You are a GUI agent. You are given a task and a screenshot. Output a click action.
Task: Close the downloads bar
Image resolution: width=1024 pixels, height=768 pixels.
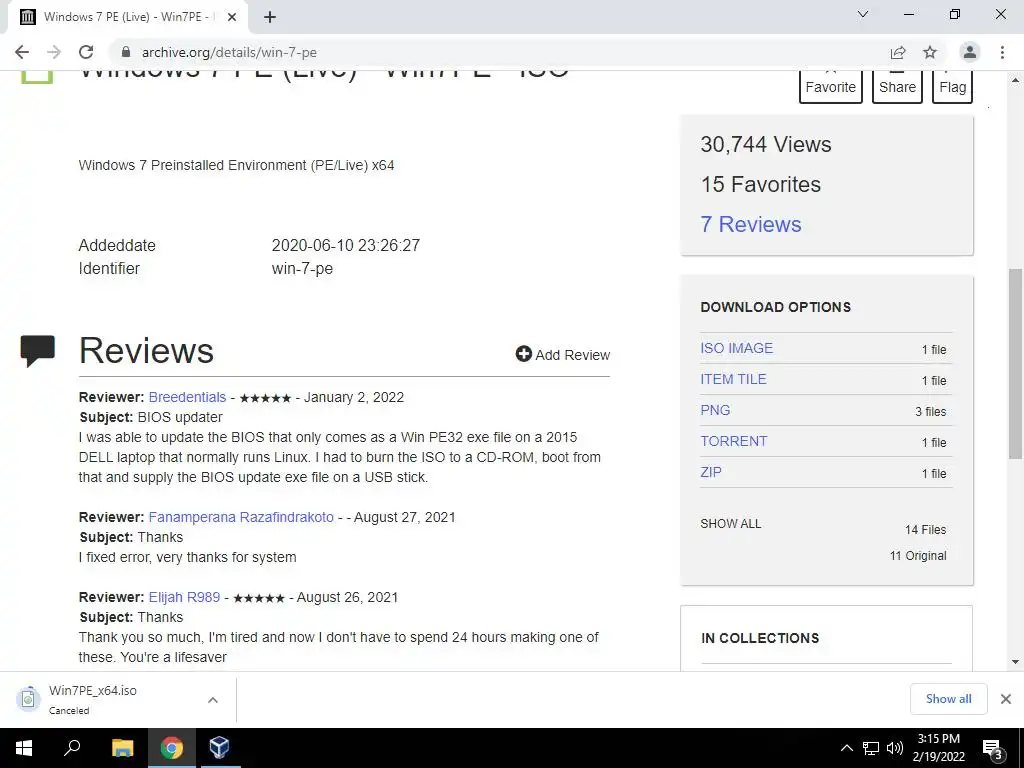point(1006,699)
